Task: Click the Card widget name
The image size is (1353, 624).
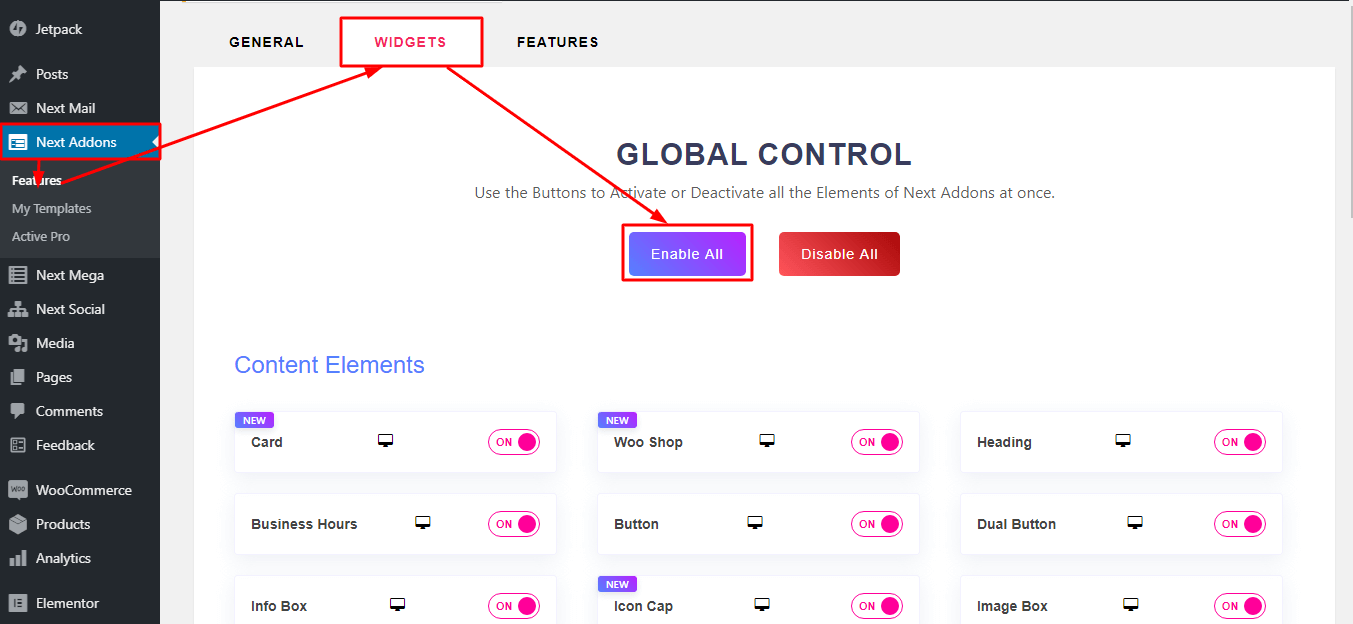Action: click(267, 442)
